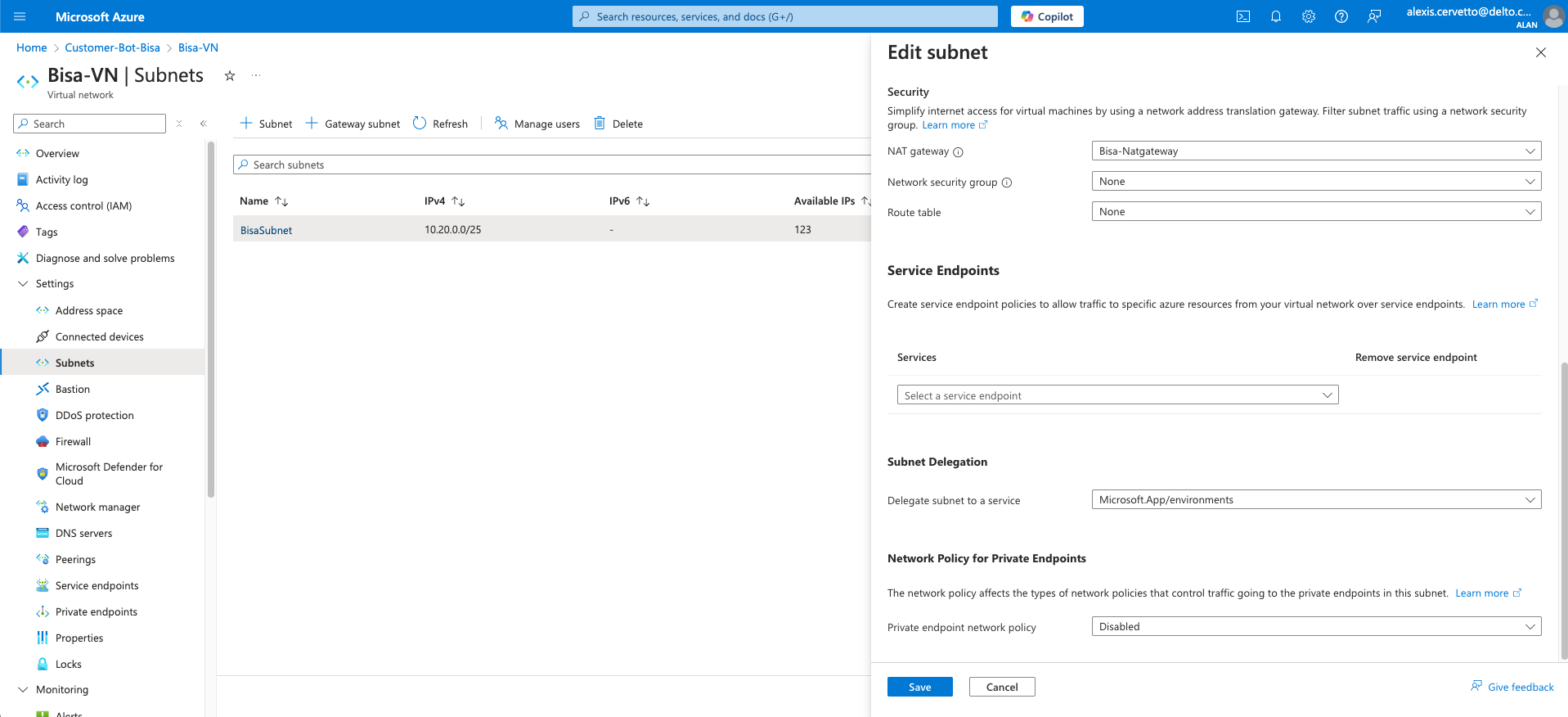Screen dimensions: 1568x717
Task: Collapse the sidebar with double chevron
Action: (x=204, y=124)
